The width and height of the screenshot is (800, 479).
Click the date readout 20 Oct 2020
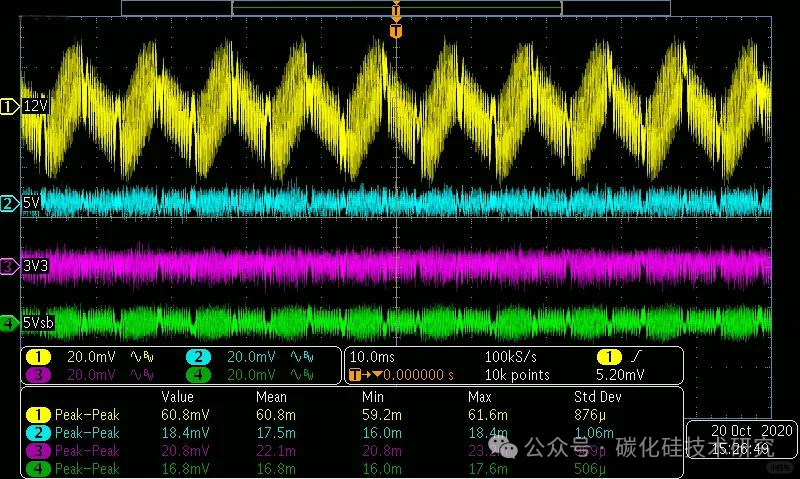[752, 431]
